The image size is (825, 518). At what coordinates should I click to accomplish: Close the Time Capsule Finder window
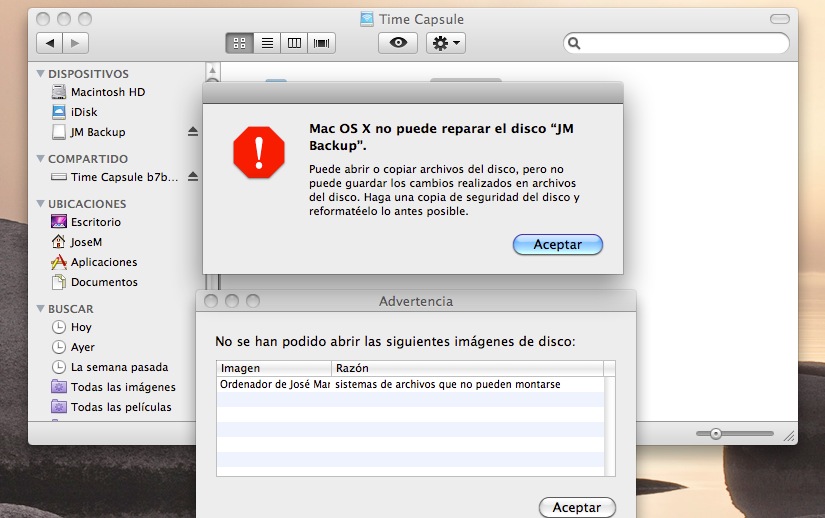[x=43, y=19]
